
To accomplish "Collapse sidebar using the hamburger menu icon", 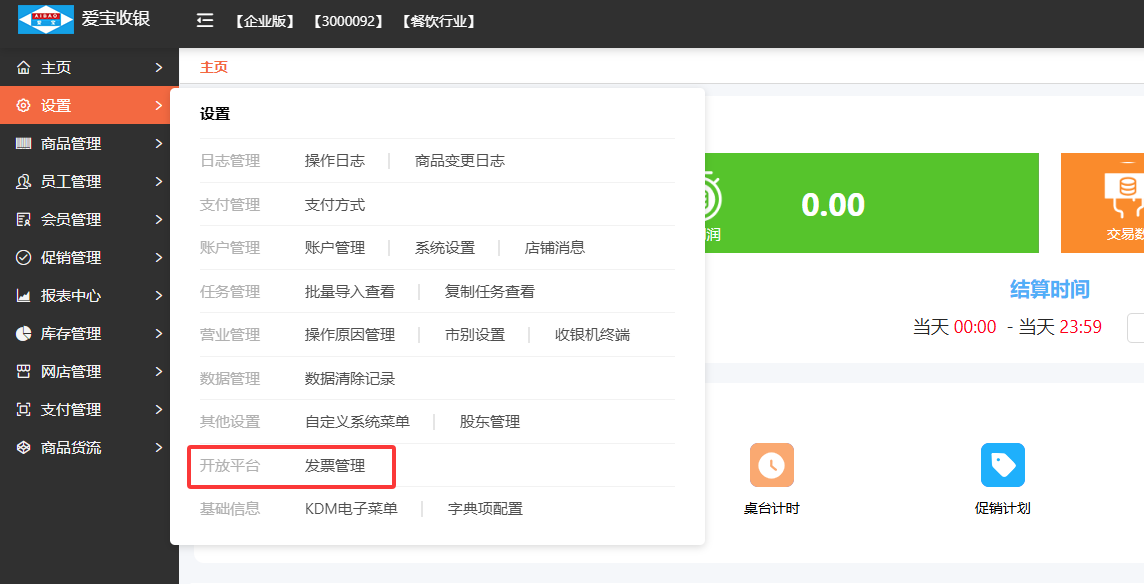I will (205, 20).
